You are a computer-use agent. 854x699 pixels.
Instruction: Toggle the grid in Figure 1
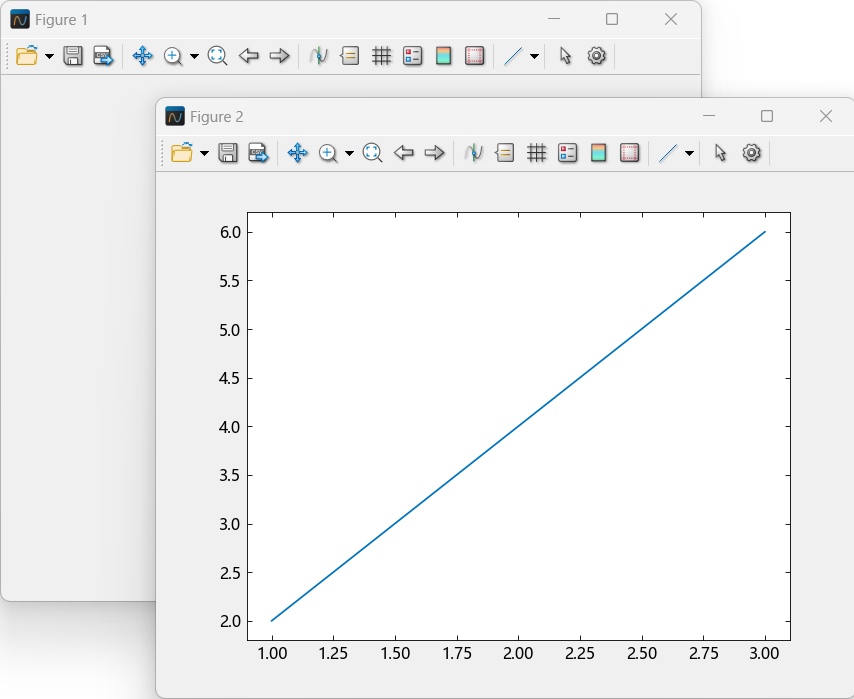coord(381,56)
